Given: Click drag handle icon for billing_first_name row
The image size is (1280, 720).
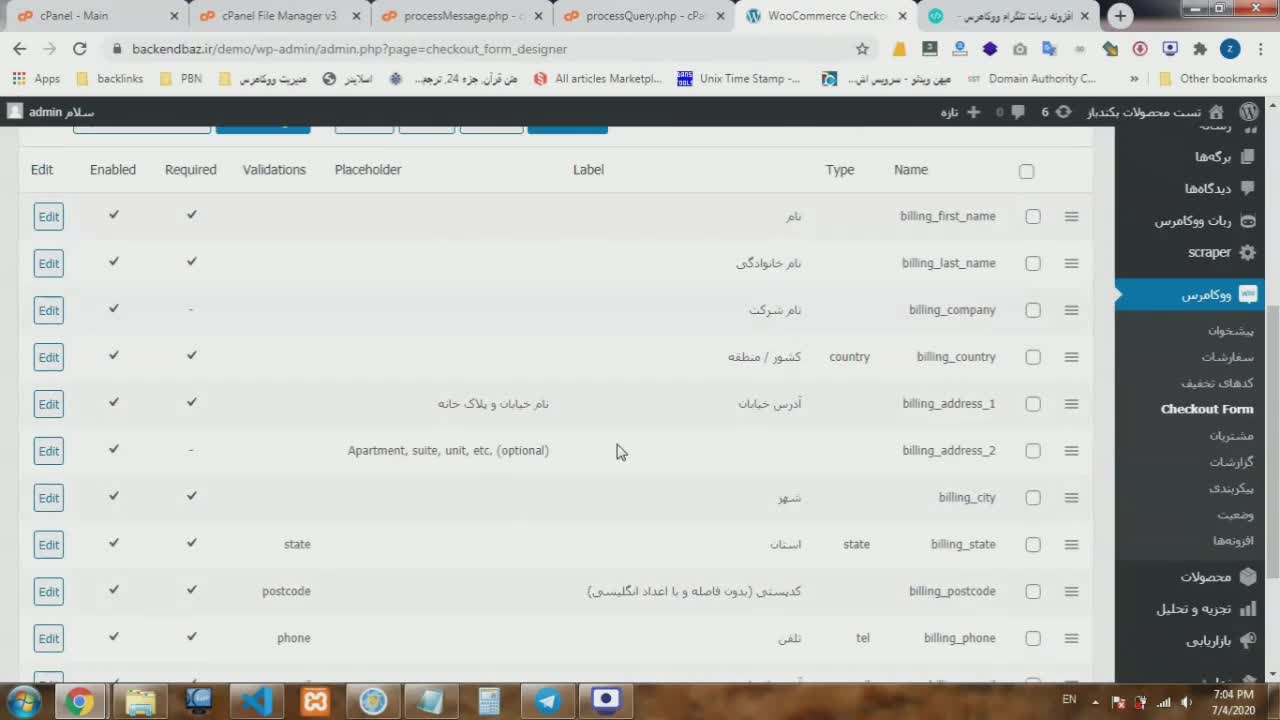Looking at the screenshot, I should click(x=1071, y=216).
